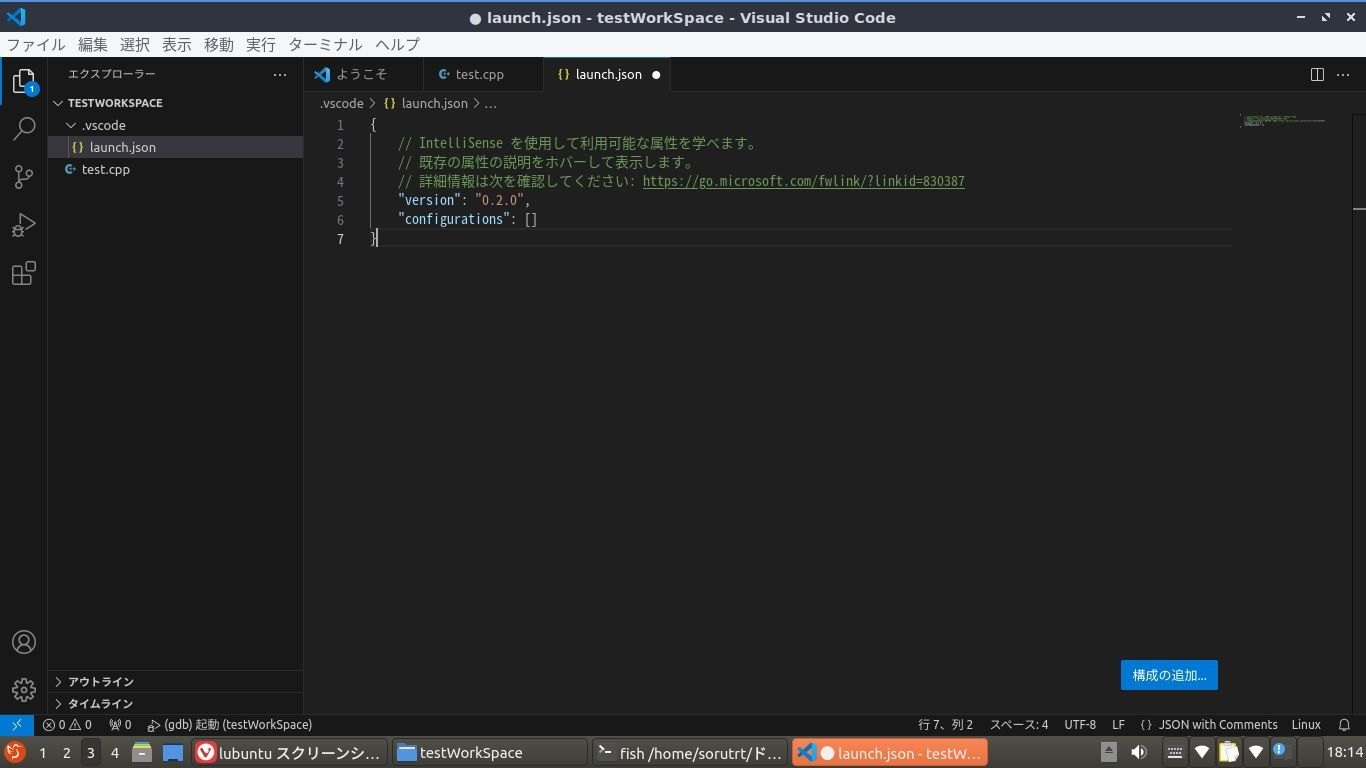Switch to the ようこそ tab

pyautogui.click(x=363, y=75)
